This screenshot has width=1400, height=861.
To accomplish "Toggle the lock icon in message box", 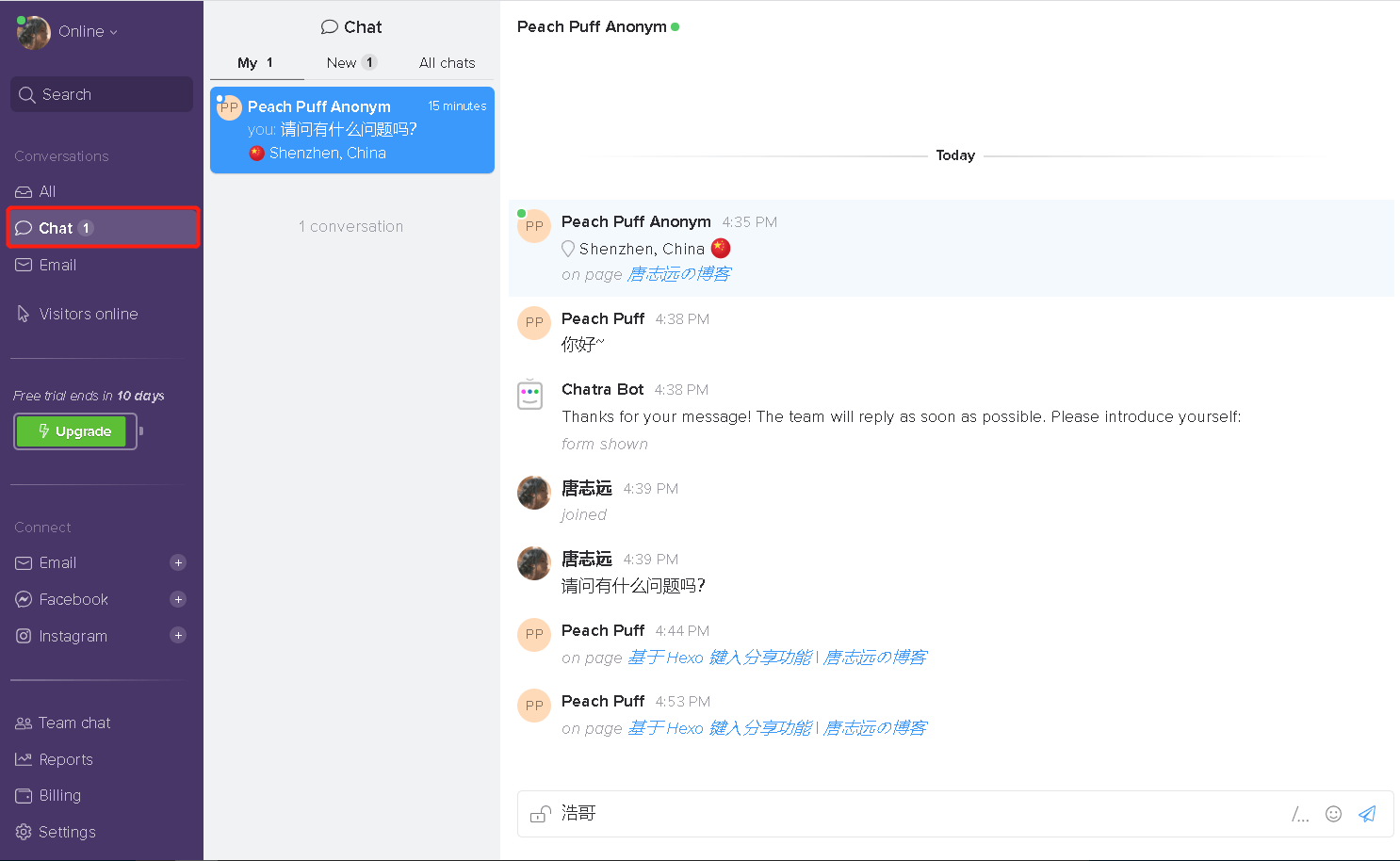I will tap(540, 814).
